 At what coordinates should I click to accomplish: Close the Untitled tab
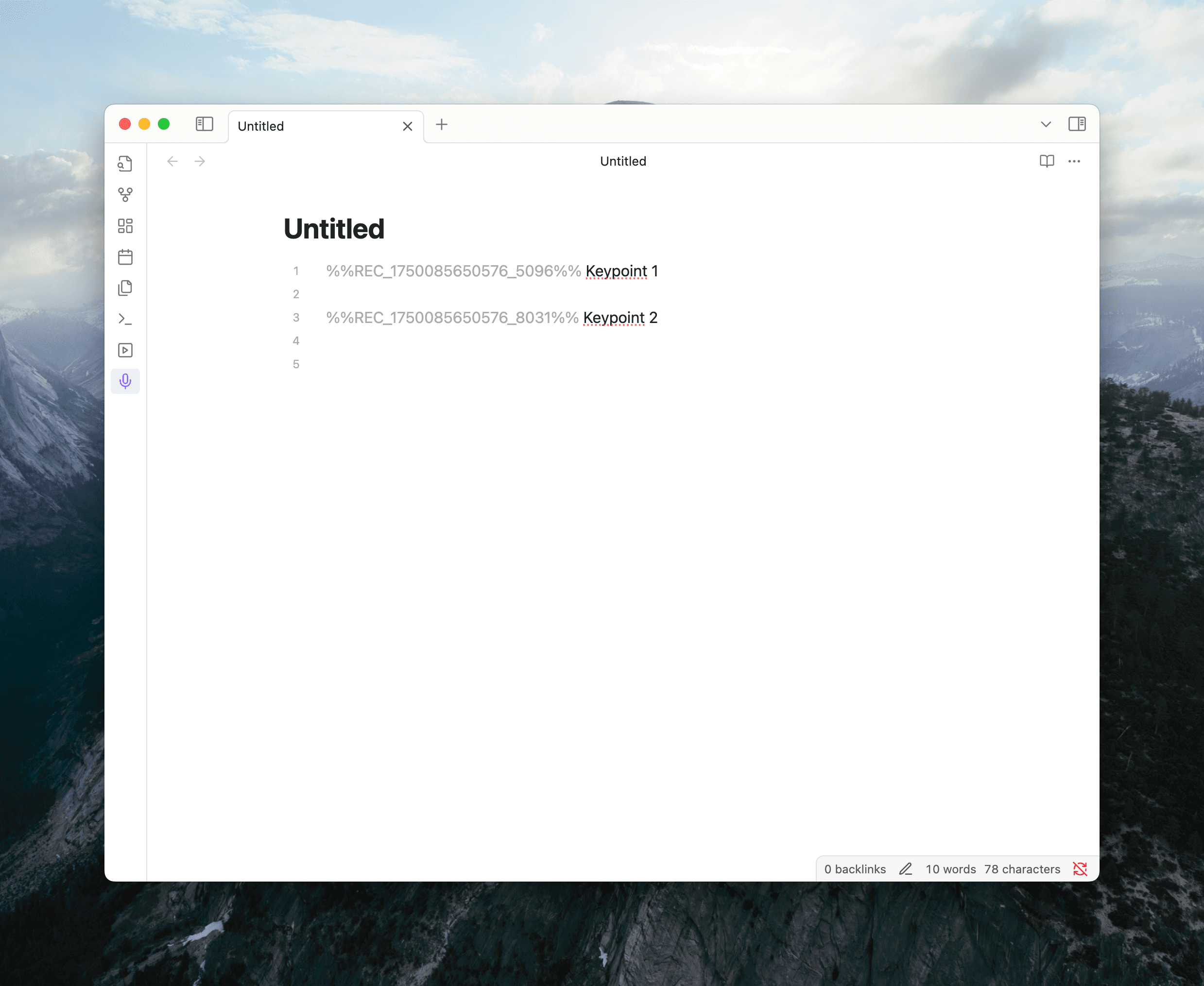point(407,125)
